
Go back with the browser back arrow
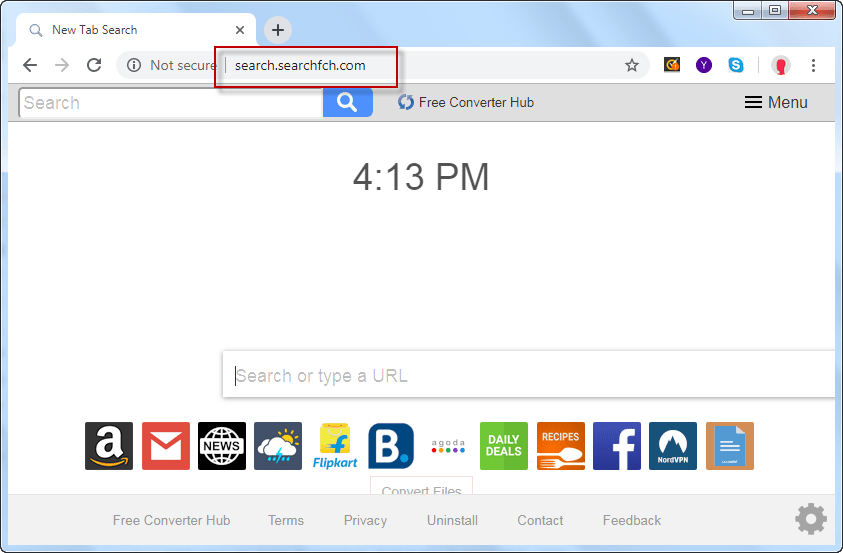(x=30, y=65)
